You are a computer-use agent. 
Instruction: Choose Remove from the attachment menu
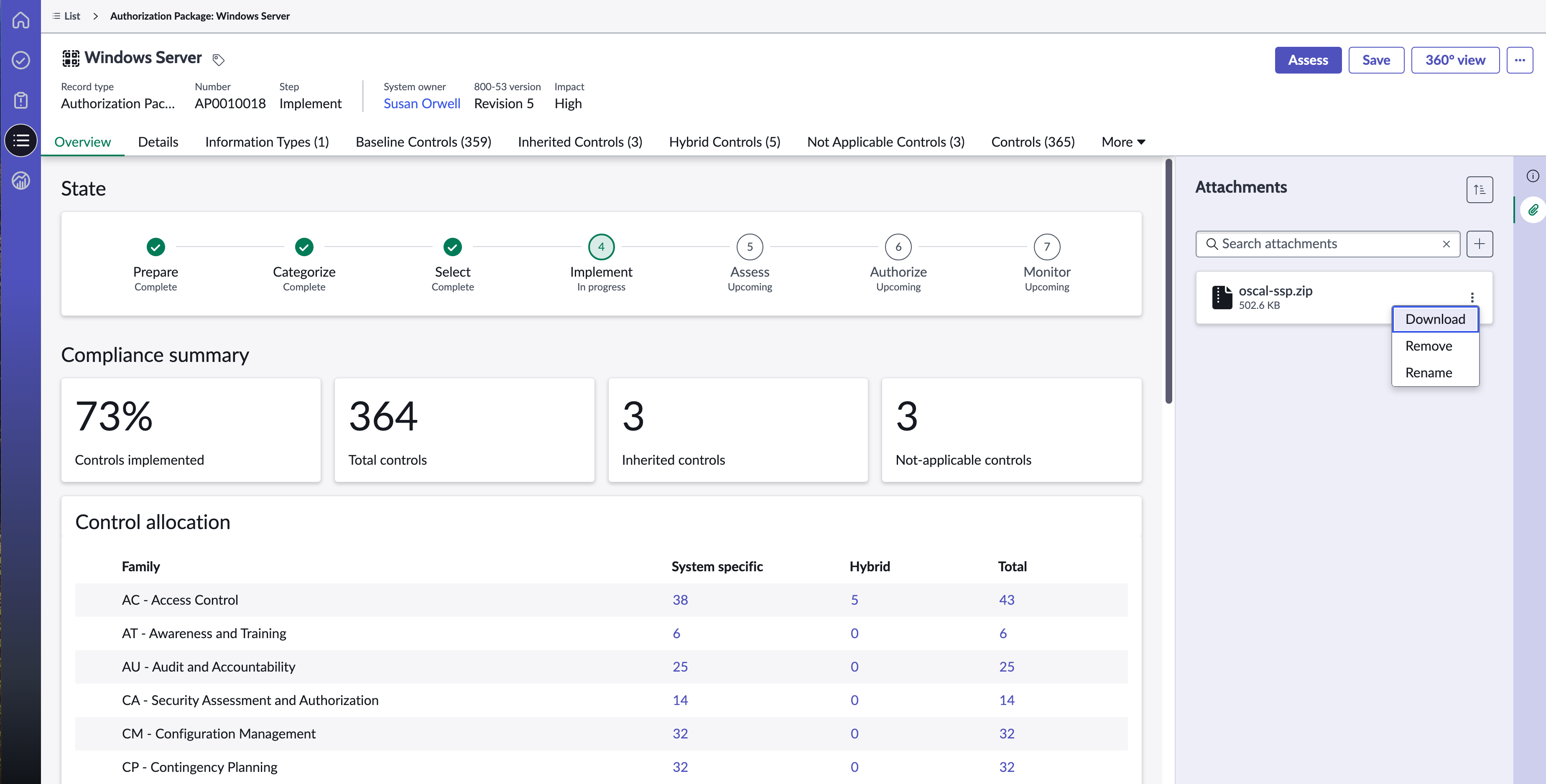(x=1436, y=346)
